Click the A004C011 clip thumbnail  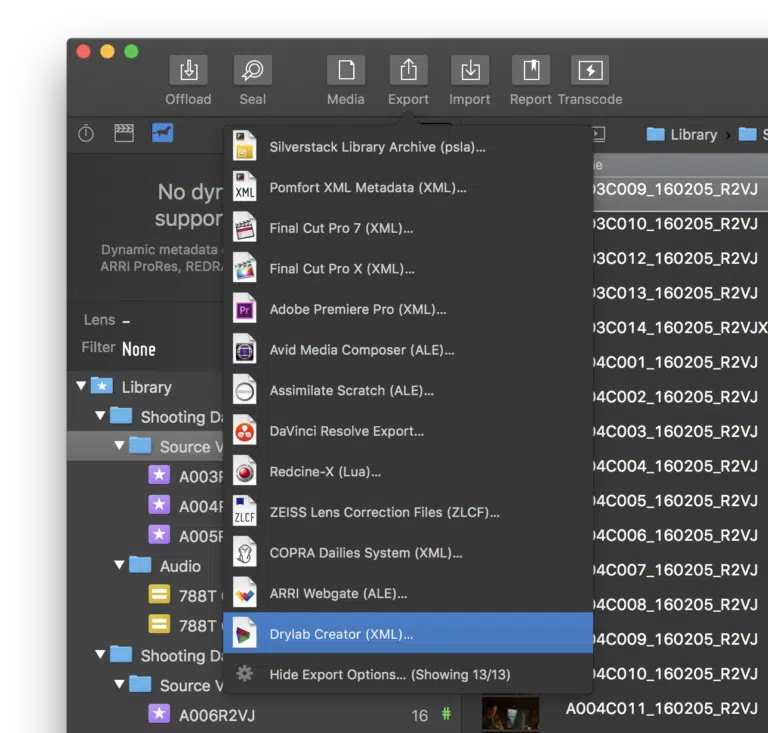(510, 714)
